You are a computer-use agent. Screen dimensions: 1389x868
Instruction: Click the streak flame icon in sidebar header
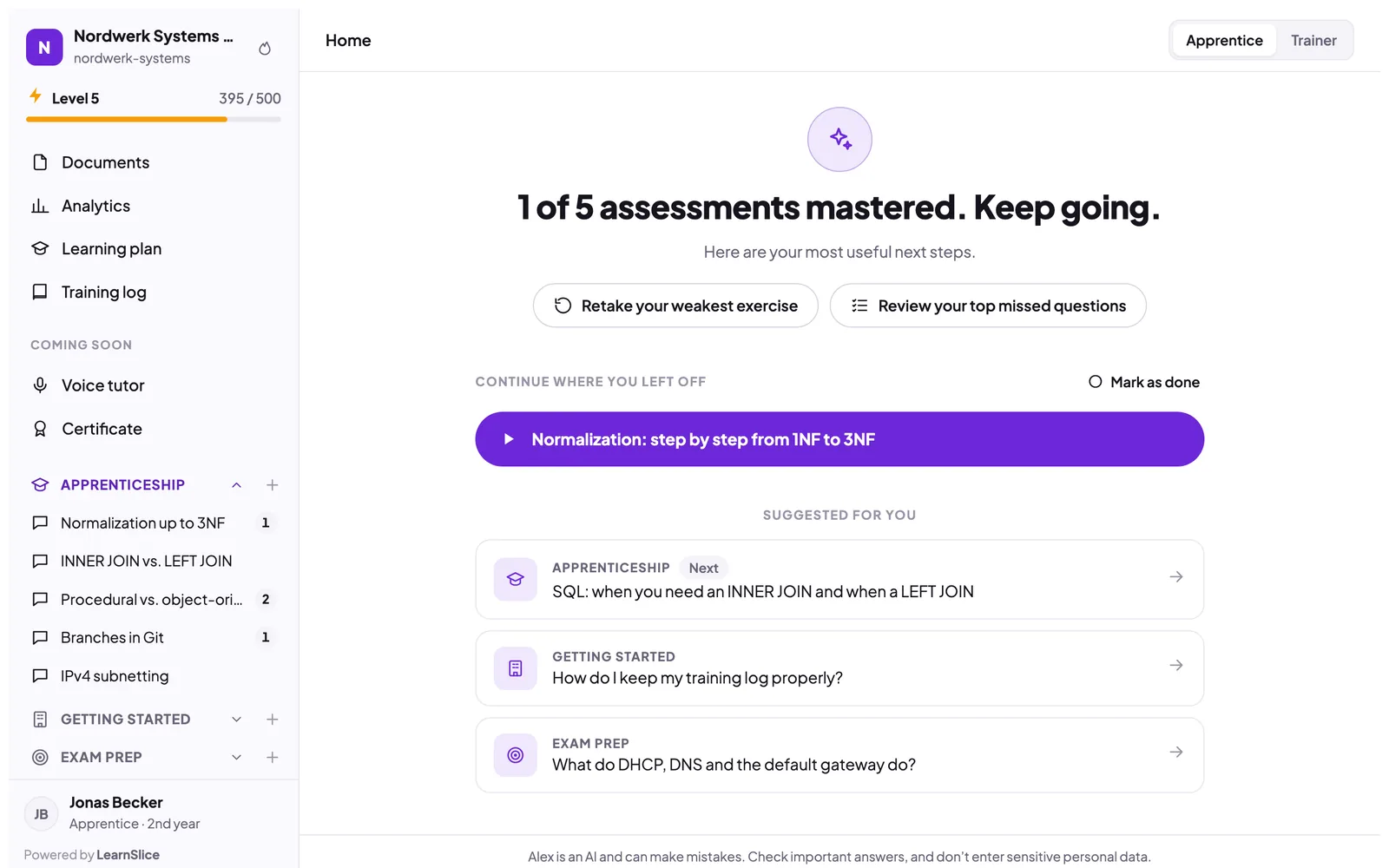pos(265,49)
